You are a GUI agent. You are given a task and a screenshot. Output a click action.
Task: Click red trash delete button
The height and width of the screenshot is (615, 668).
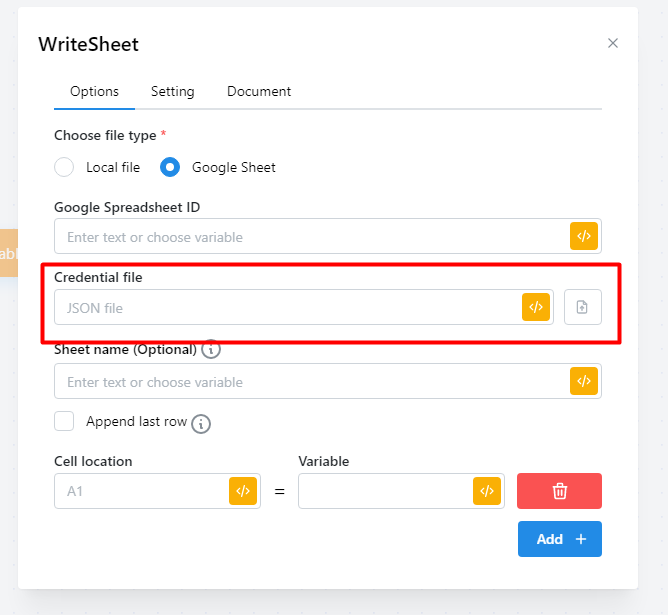(x=559, y=491)
